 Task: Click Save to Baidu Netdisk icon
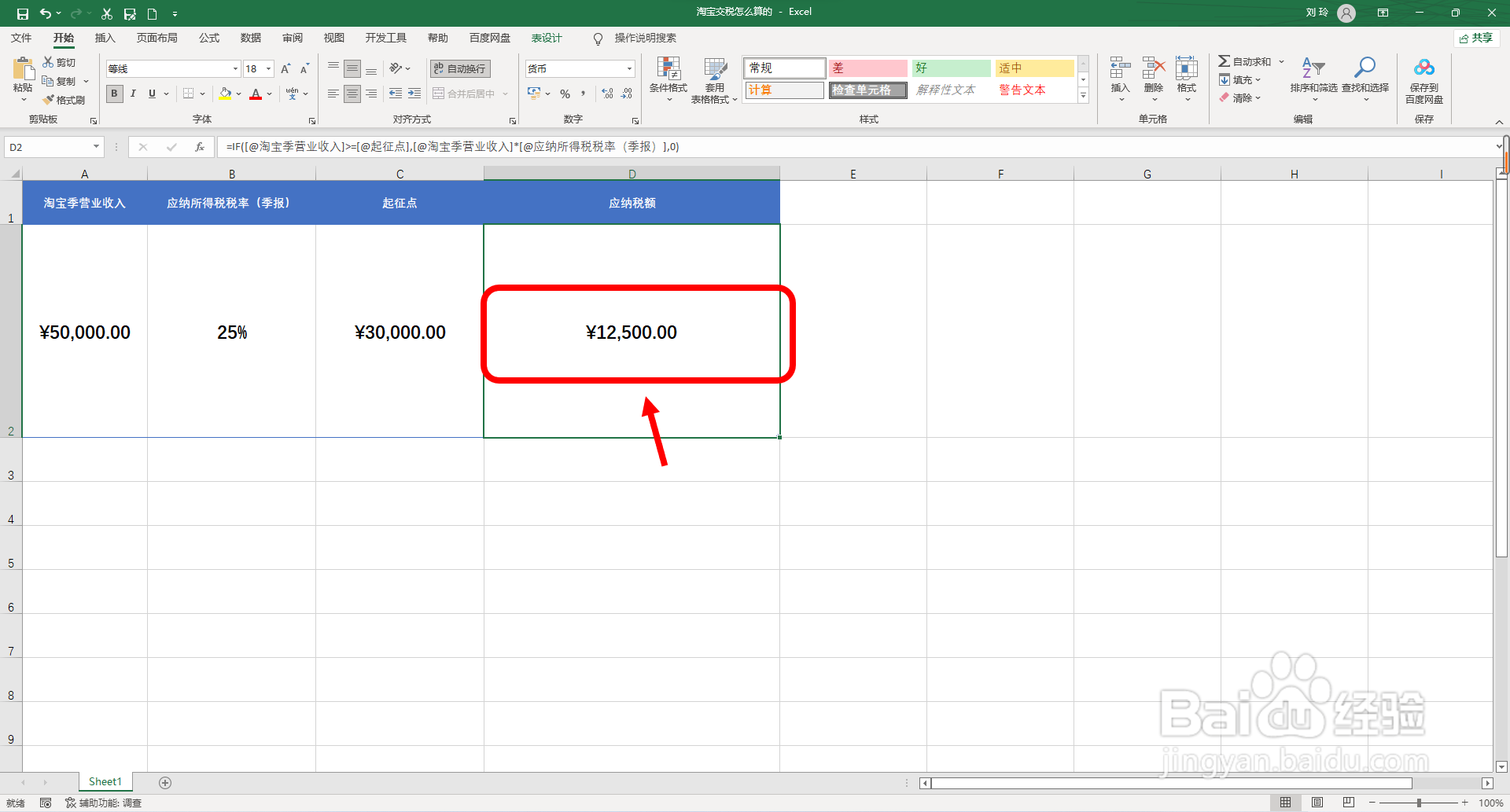pos(1424,68)
